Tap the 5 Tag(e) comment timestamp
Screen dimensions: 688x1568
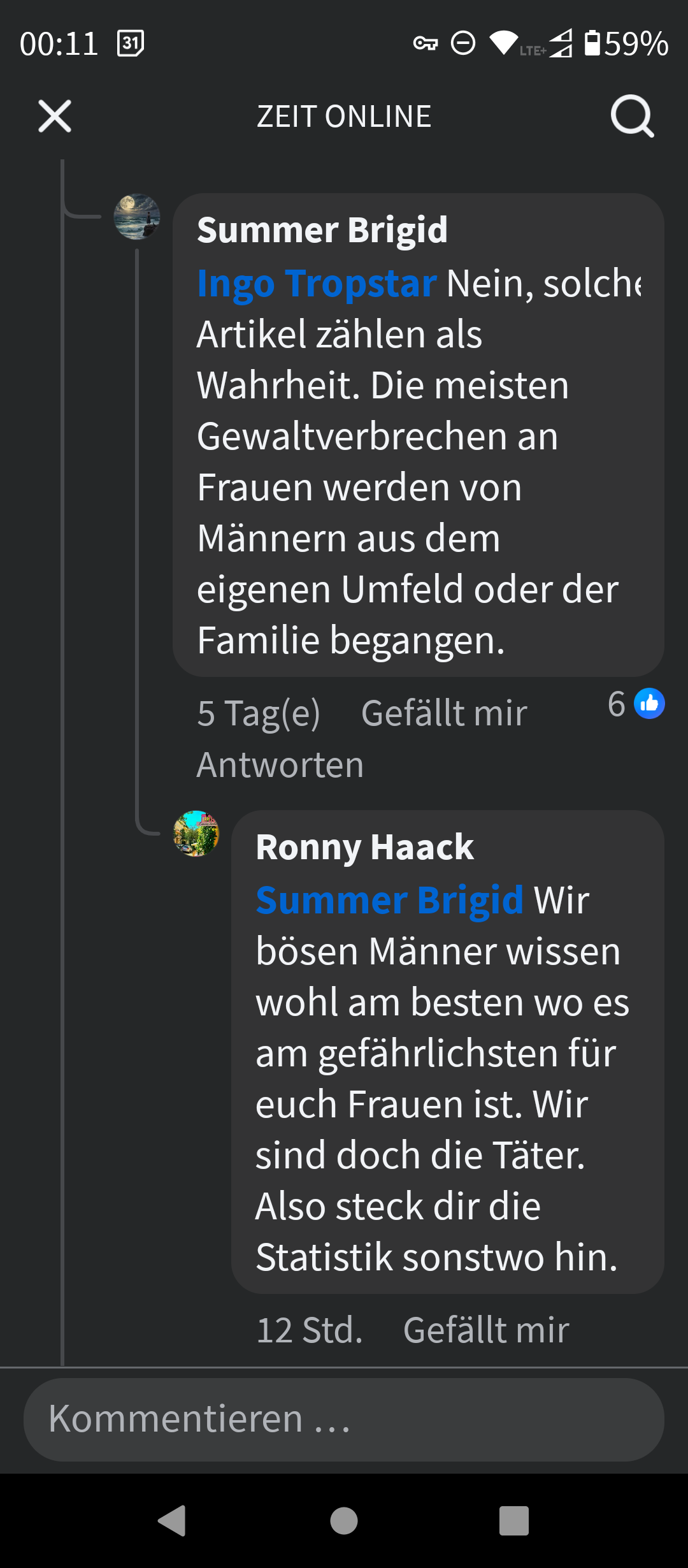(x=259, y=713)
